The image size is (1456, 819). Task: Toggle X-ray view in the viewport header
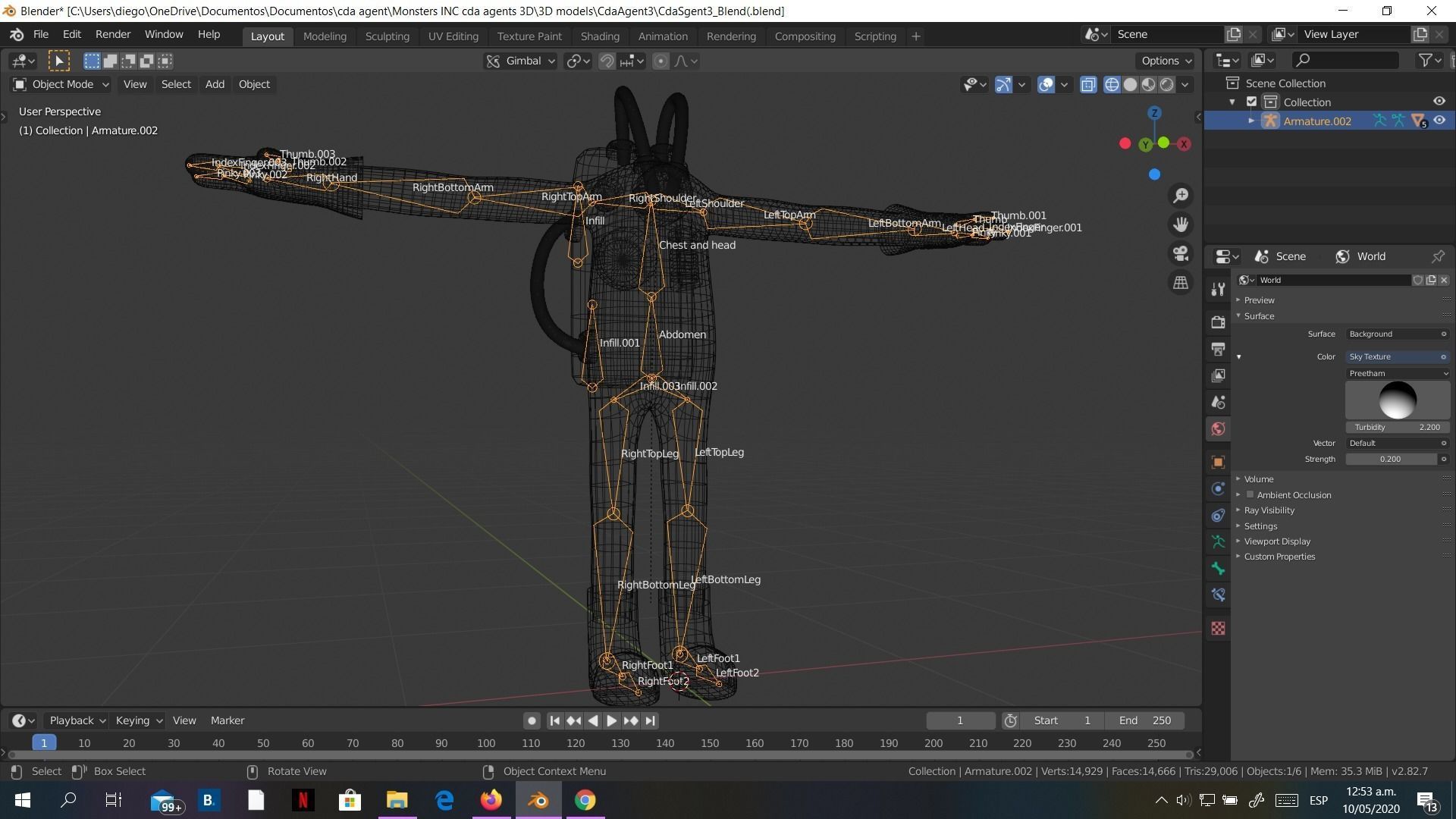pyautogui.click(x=1088, y=84)
